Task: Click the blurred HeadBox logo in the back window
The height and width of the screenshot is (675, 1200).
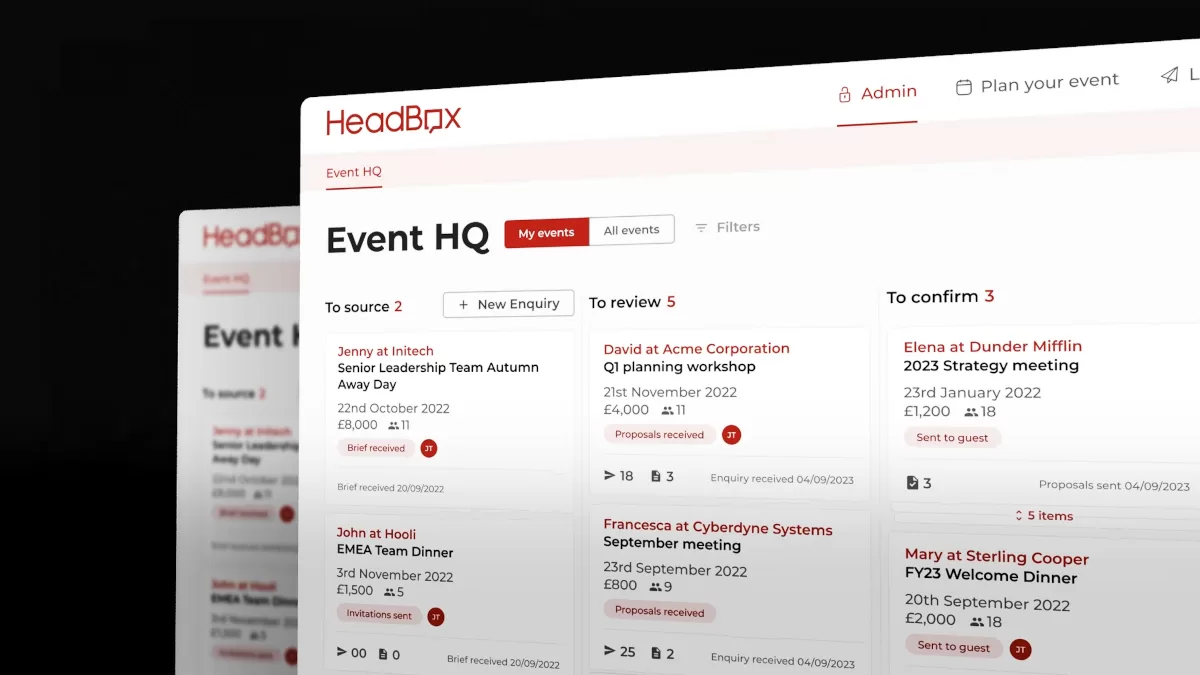Action: 251,236
